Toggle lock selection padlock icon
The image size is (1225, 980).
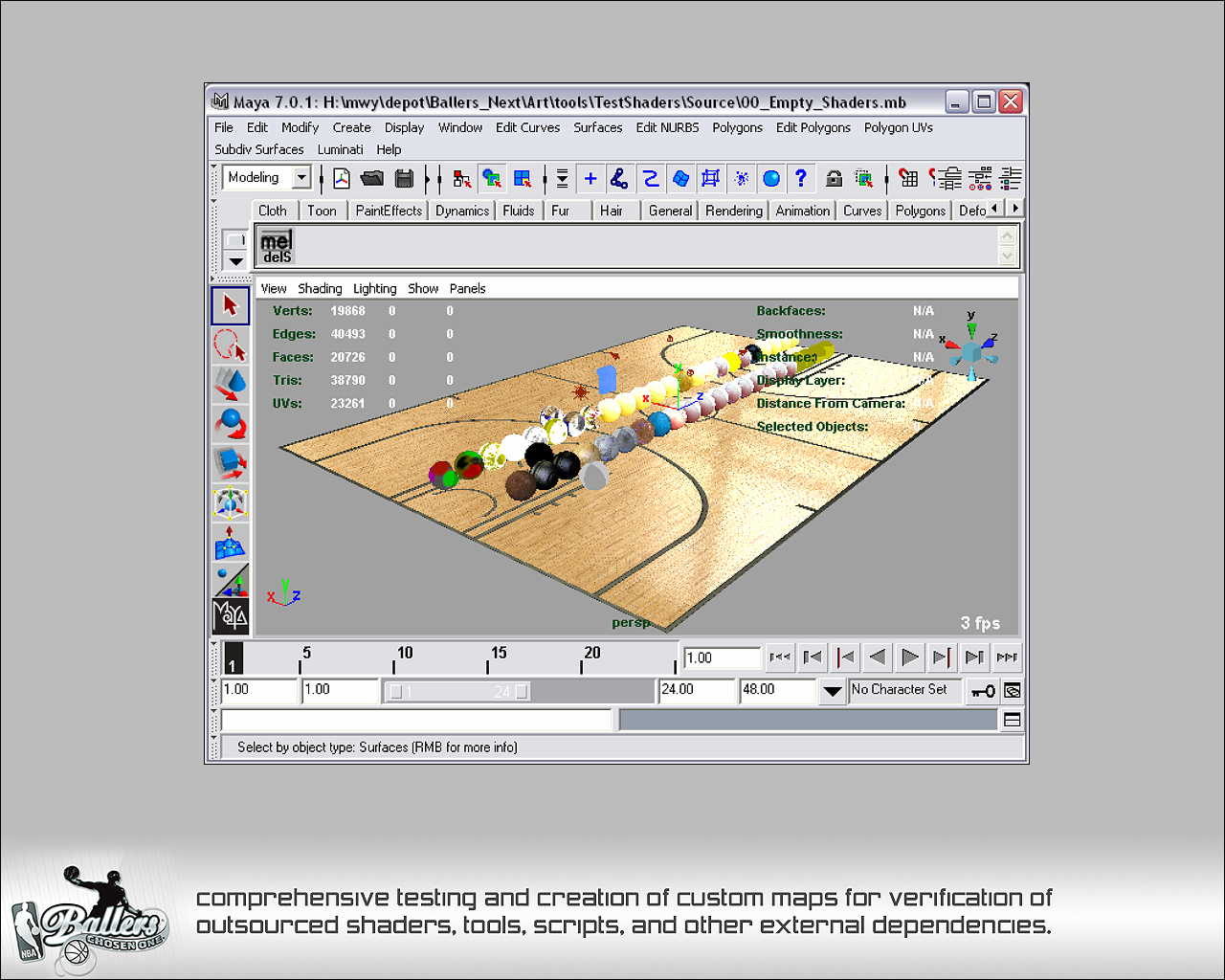tap(834, 178)
